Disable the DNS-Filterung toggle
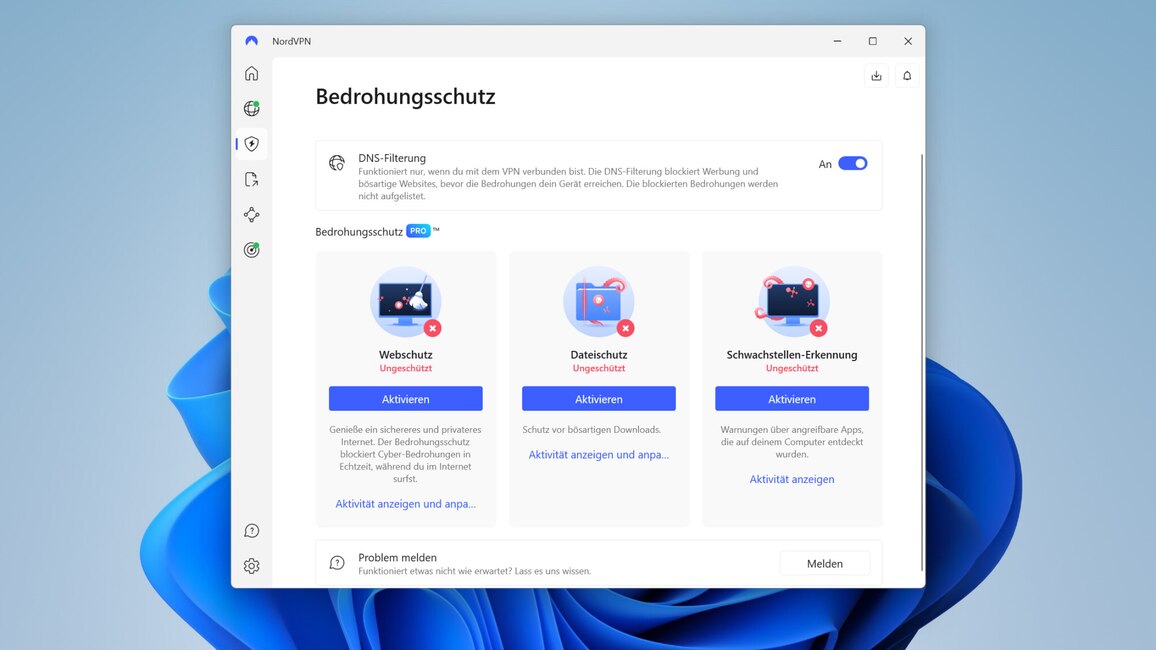The width and height of the screenshot is (1156, 650). click(x=853, y=162)
